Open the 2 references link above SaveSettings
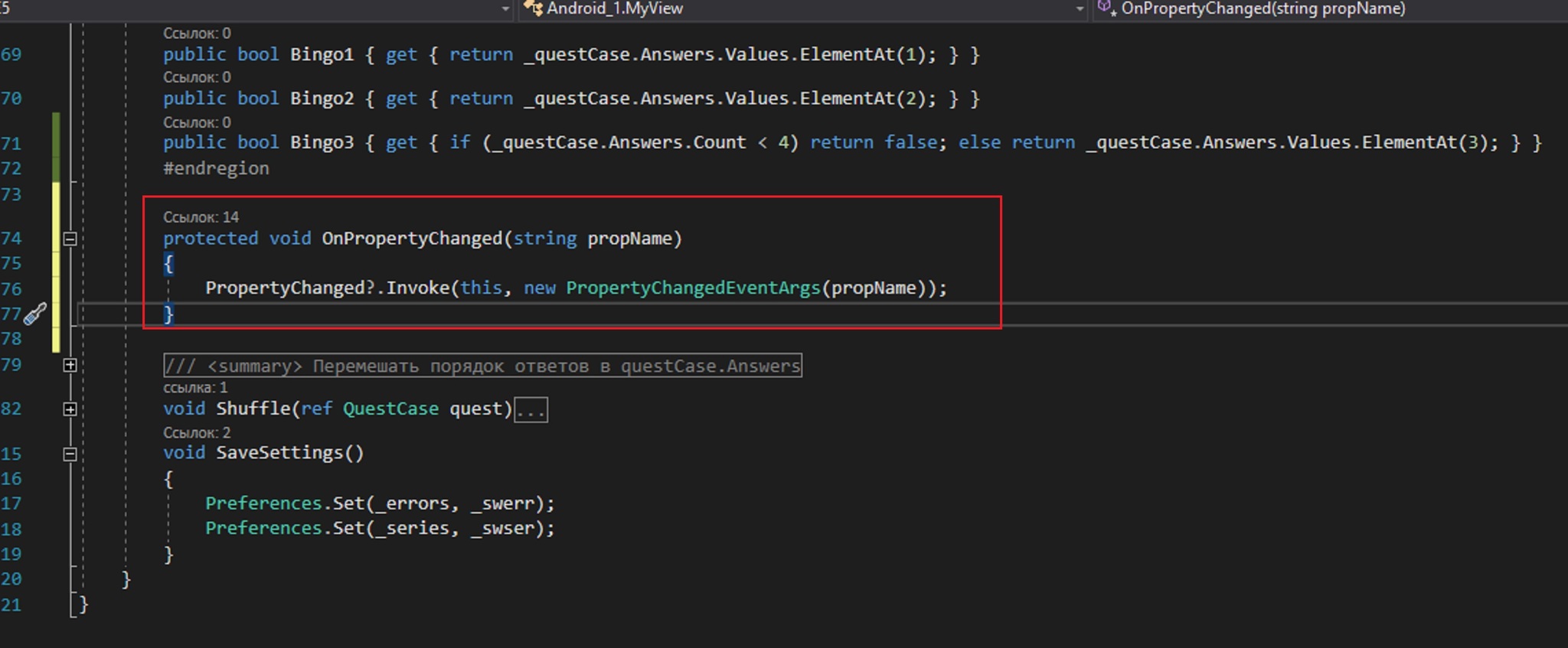The width and height of the screenshot is (1568, 648). coord(197,433)
